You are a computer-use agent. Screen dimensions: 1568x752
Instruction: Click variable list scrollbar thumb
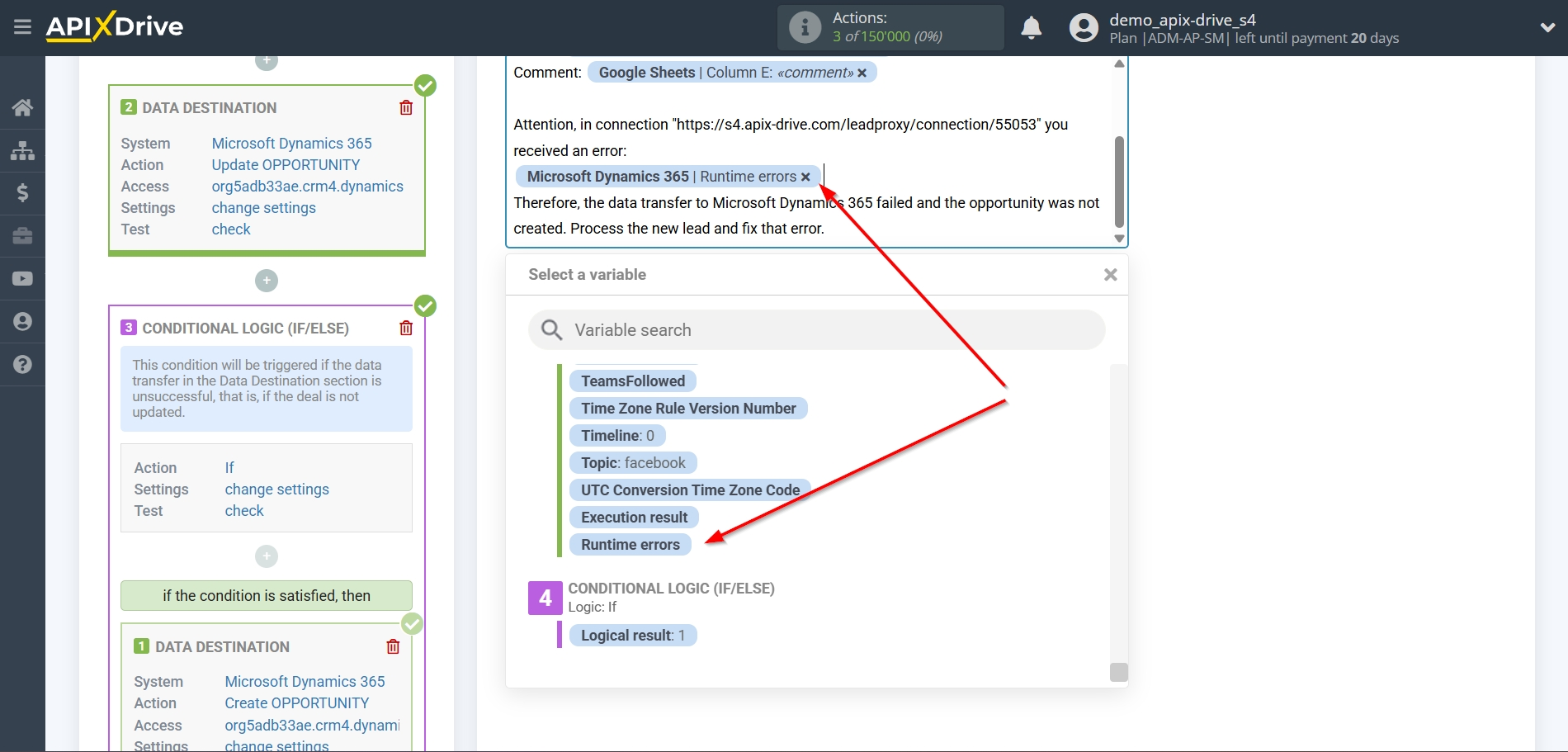(x=1119, y=672)
